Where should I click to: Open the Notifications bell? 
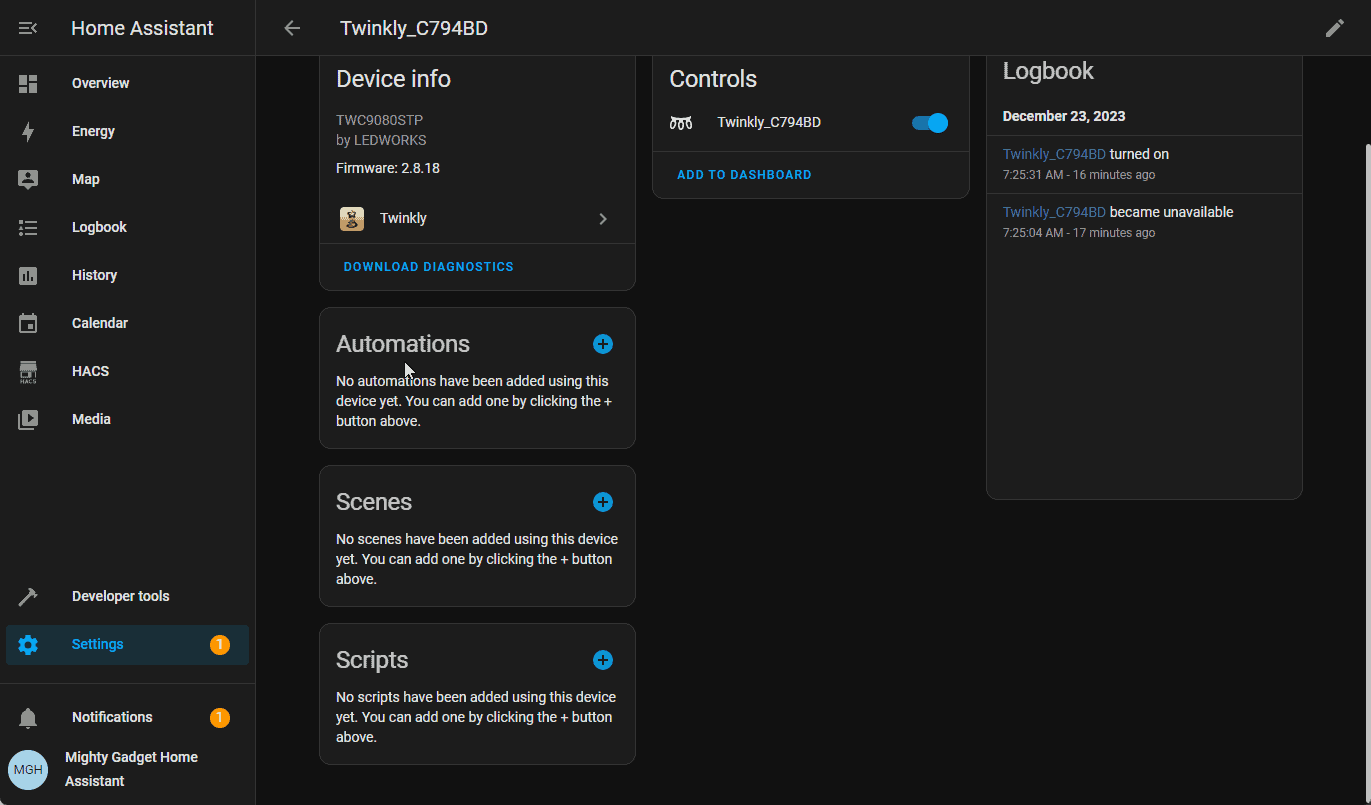pyautogui.click(x=28, y=718)
